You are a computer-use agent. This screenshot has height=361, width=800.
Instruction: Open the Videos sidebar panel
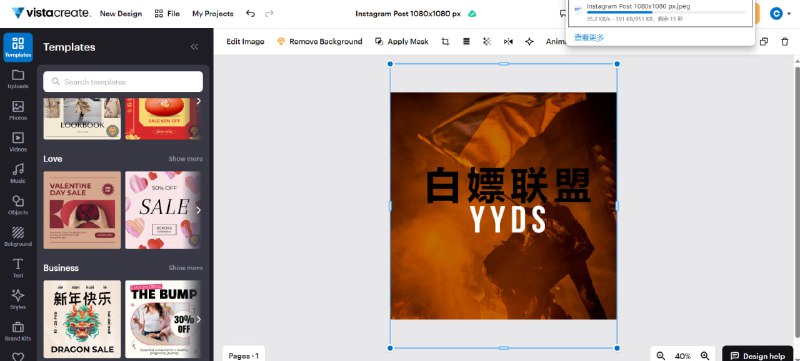pyautogui.click(x=18, y=142)
